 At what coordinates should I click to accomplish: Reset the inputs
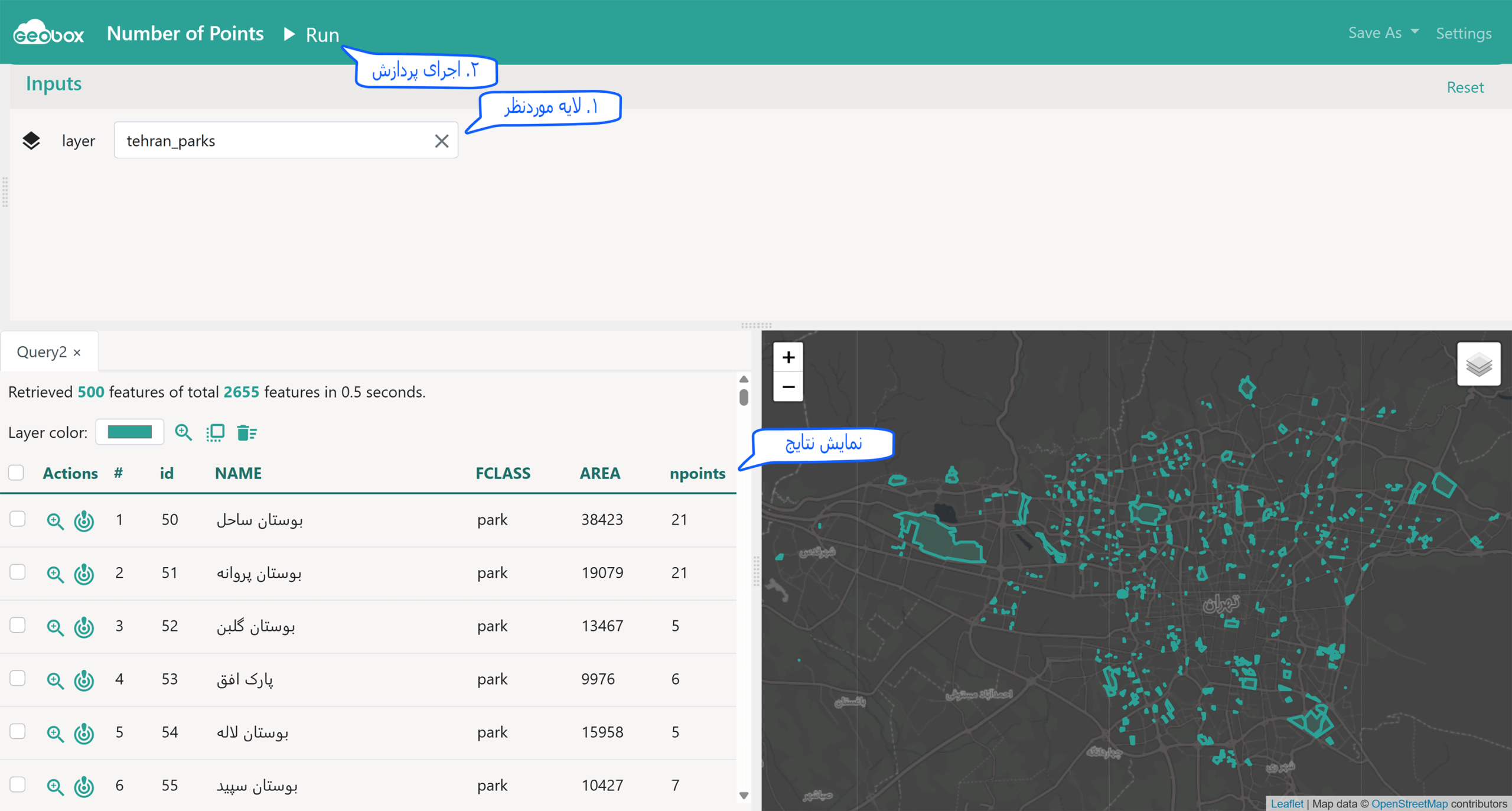pyautogui.click(x=1465, y=87)
